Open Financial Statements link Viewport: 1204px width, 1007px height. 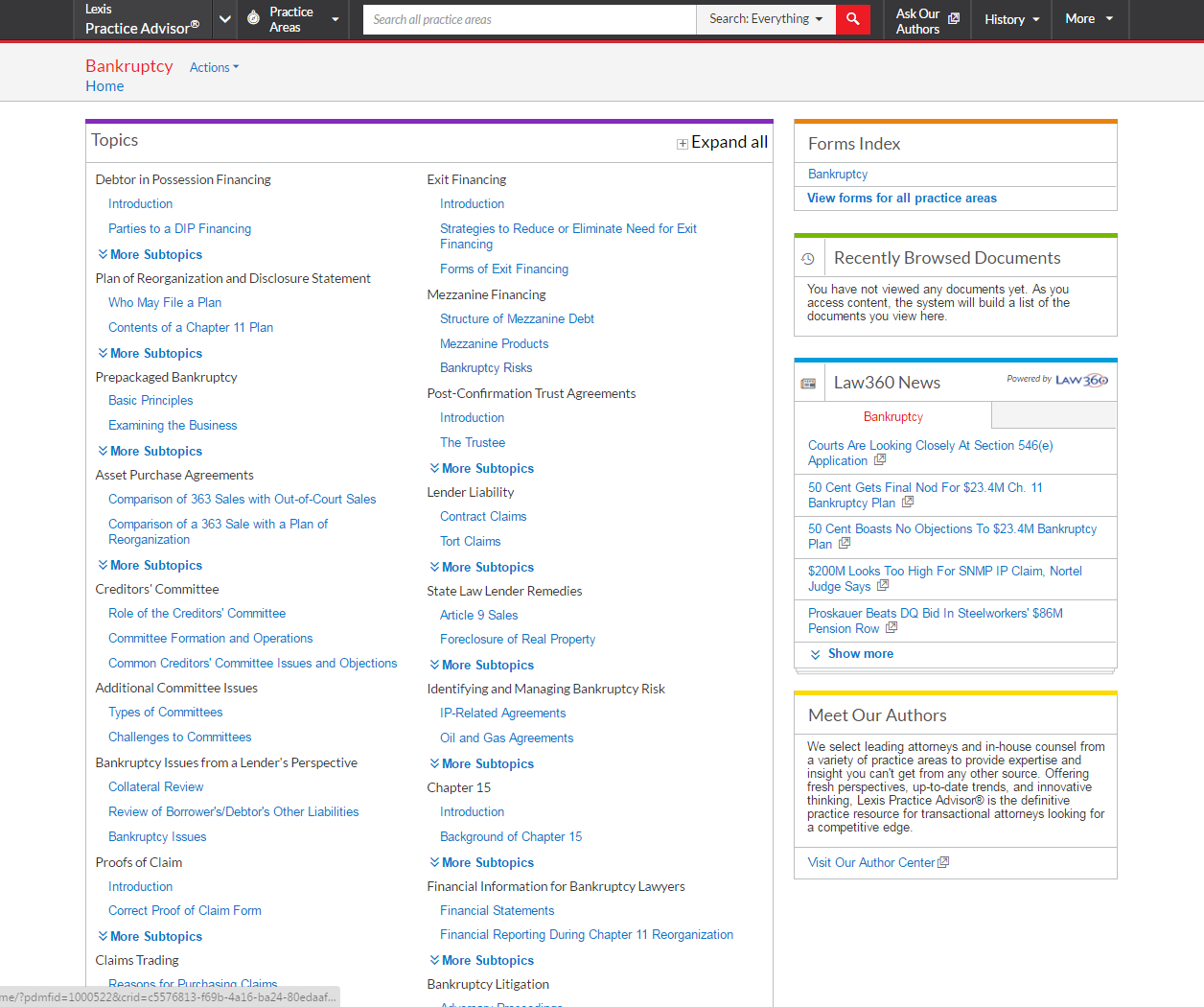click(497, 910)
